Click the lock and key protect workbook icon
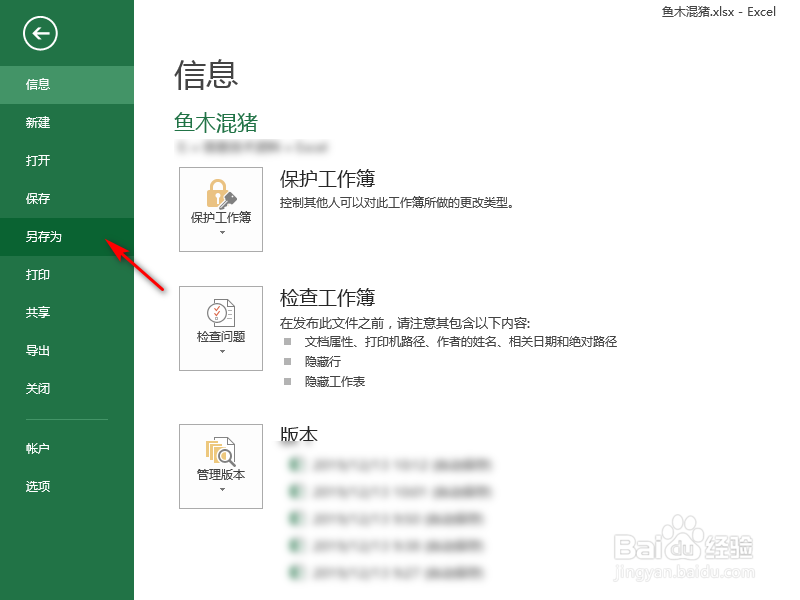Viewport: 800px width, 600px height. pos(221,194)
